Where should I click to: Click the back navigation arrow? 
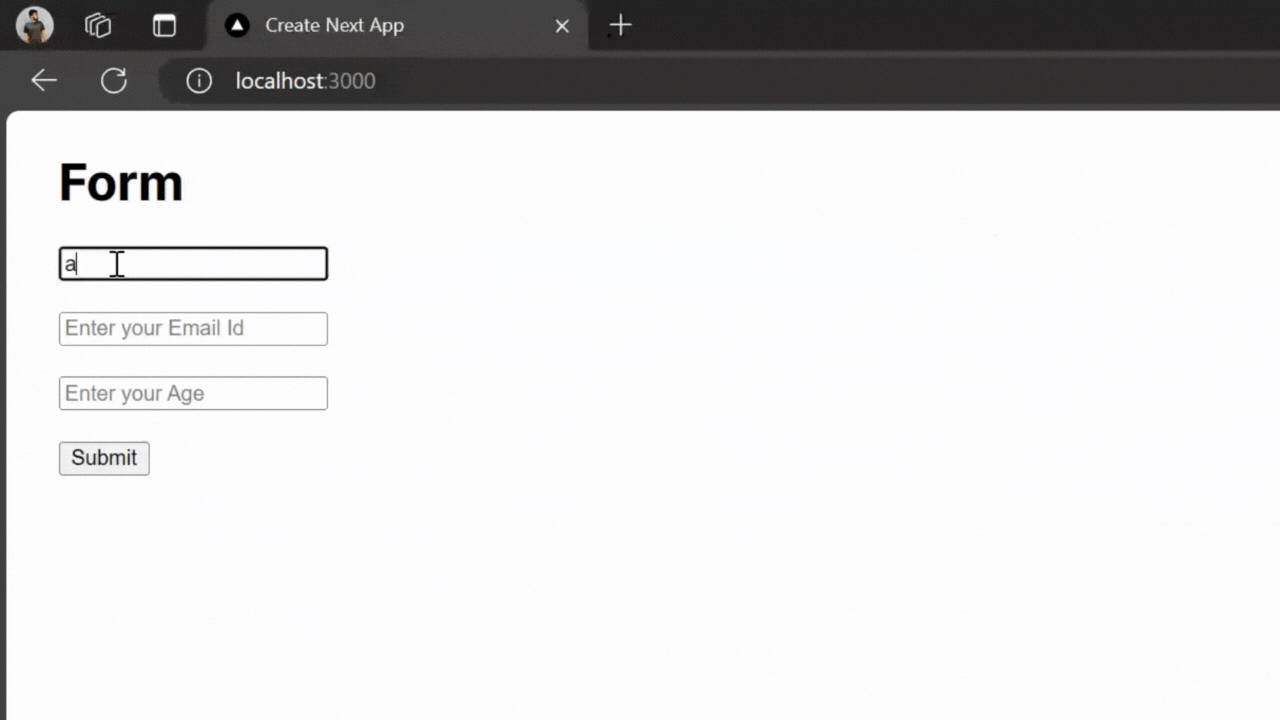[43, 80]
